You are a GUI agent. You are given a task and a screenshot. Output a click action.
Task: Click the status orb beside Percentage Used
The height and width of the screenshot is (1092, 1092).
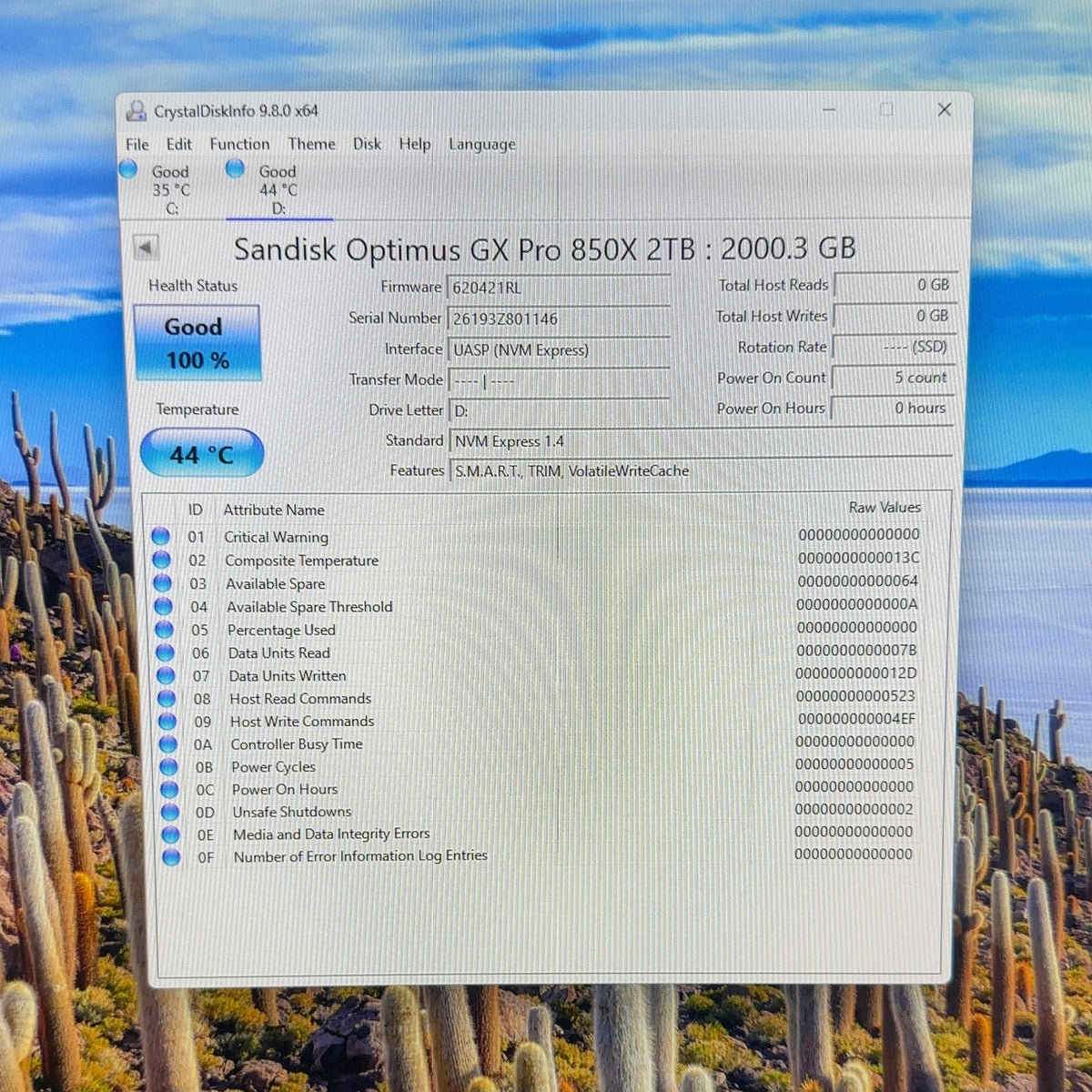(164, 629)
